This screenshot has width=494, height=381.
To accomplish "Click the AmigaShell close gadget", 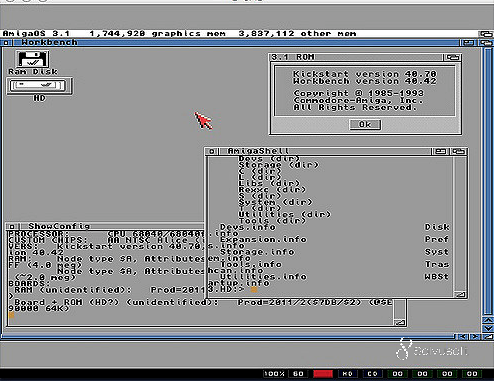I will (x=212, y=151).
